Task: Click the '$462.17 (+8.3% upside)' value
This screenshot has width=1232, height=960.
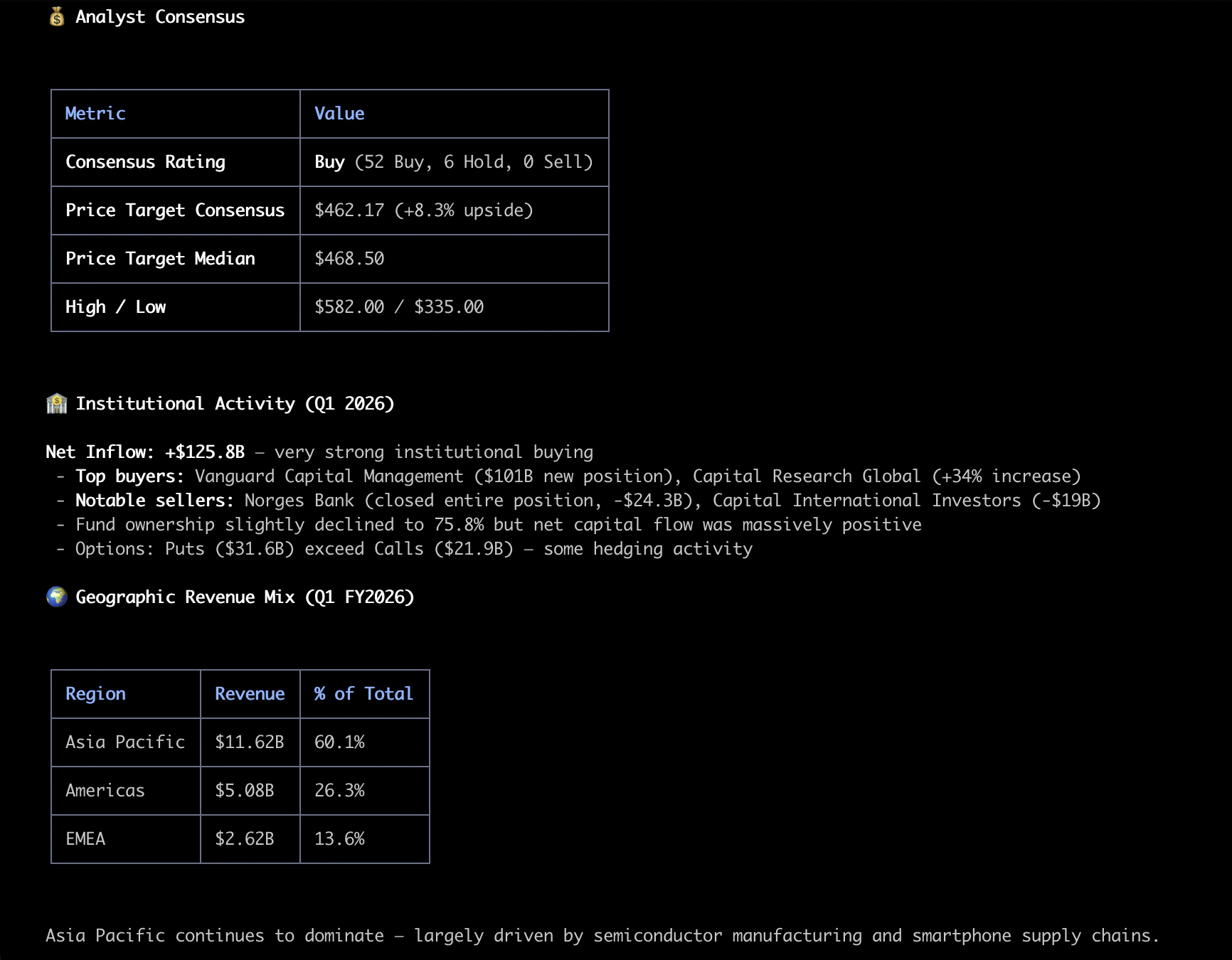Action: (x=424, y=210)
